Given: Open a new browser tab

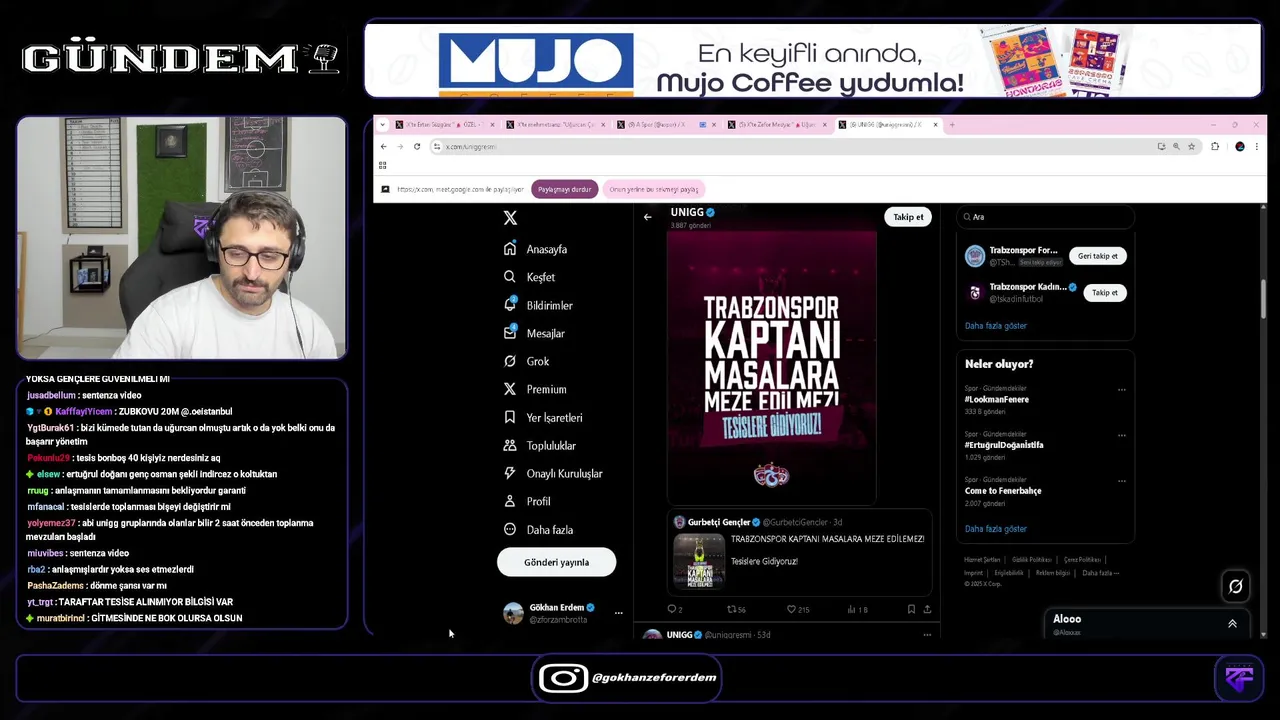Looking at the screenshot, I should [952, 125].
